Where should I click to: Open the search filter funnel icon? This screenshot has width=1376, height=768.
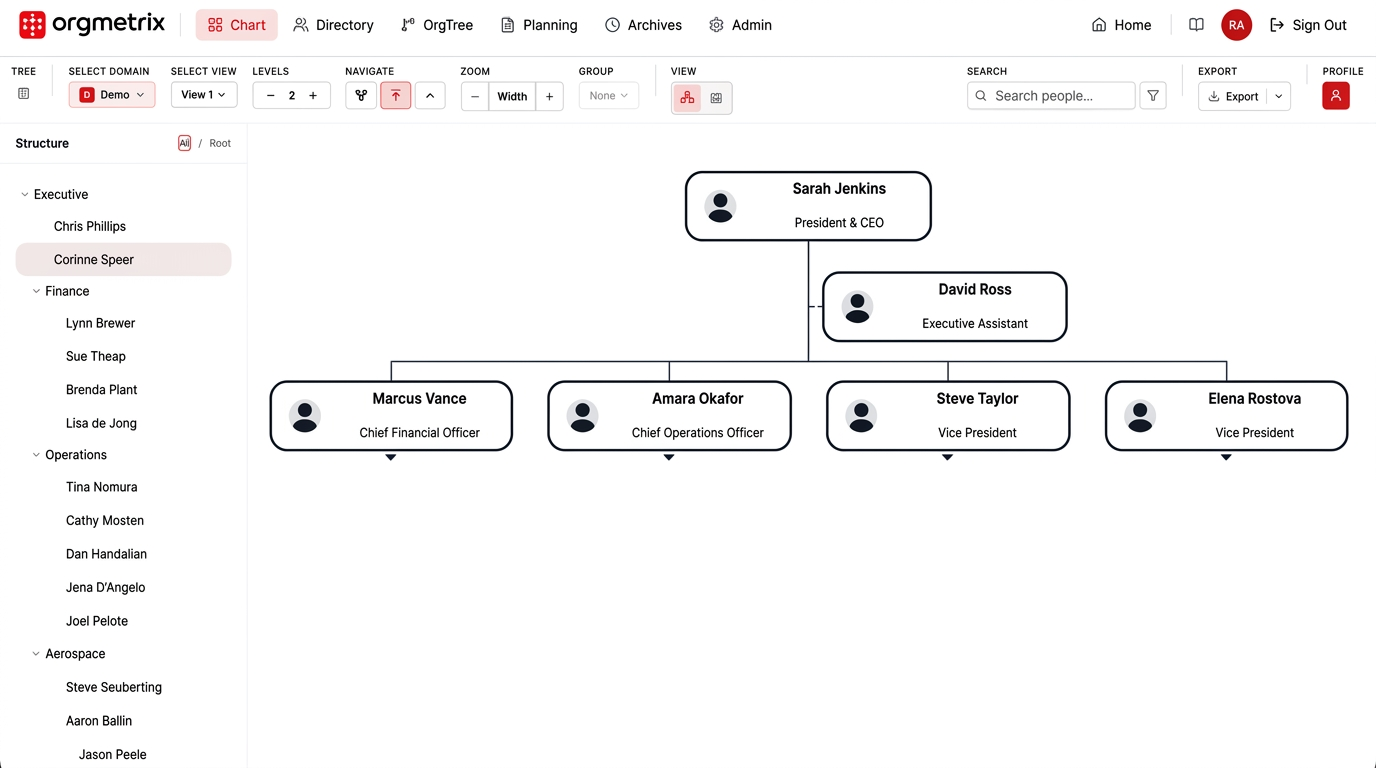point(1153,96)
